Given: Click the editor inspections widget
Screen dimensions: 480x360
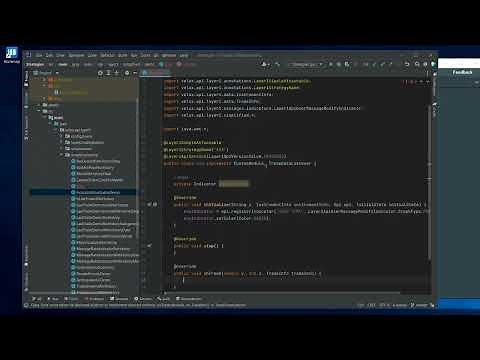Looking at the screenshot, I should (415, 82).
